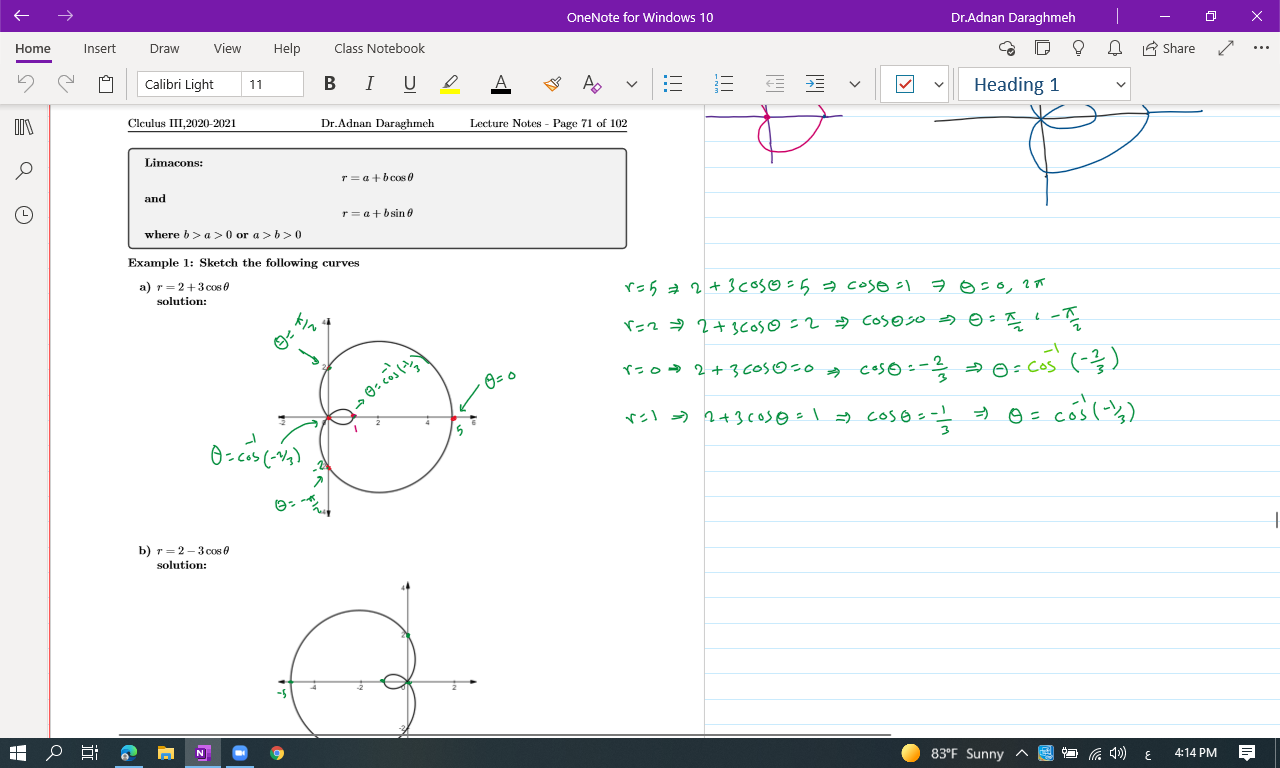Apply bold formatting
1280x768 pixels.
click(x=330, y=84)
